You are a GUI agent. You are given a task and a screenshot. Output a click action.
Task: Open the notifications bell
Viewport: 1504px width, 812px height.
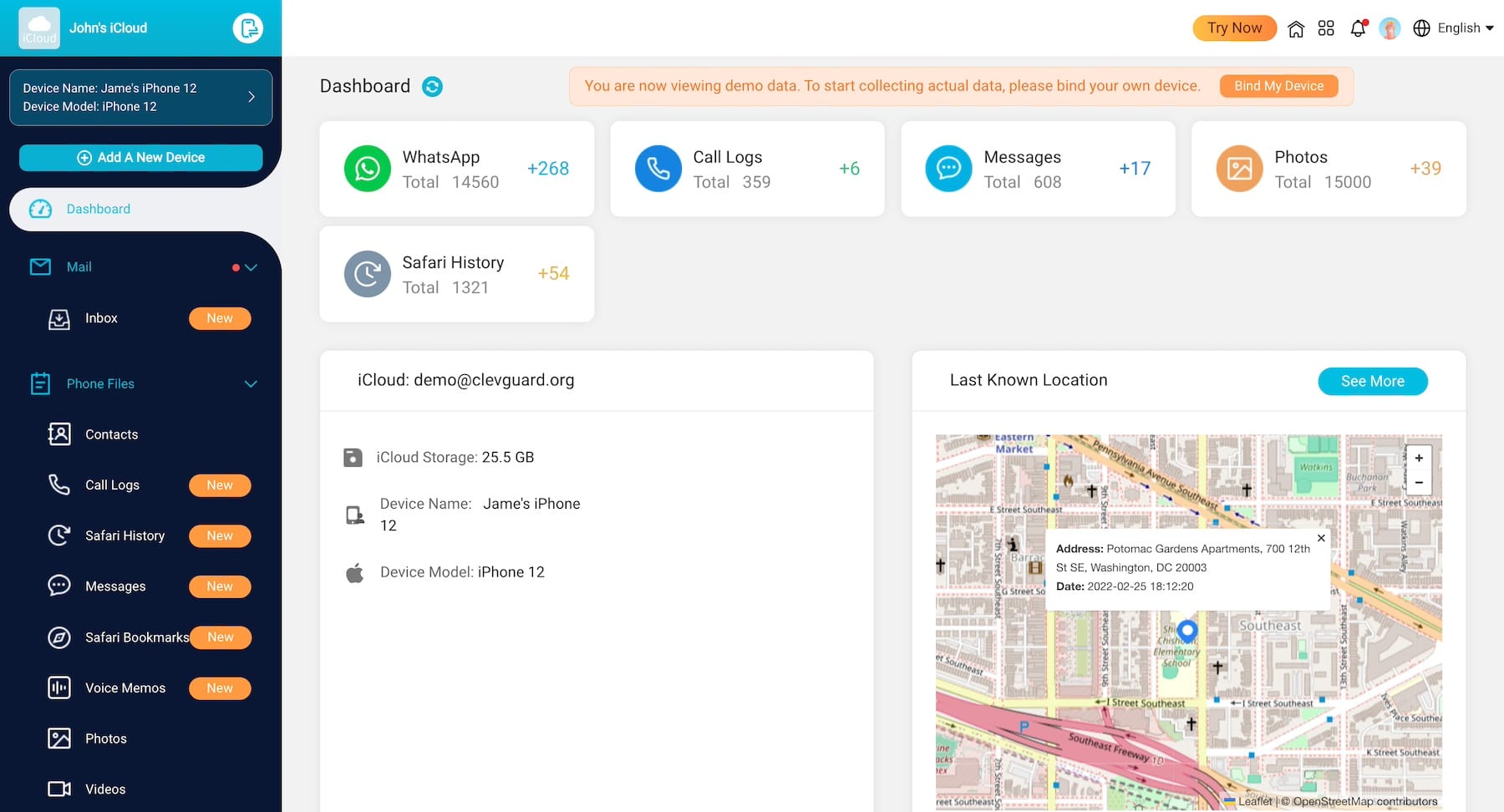[x=1359, y=28]
